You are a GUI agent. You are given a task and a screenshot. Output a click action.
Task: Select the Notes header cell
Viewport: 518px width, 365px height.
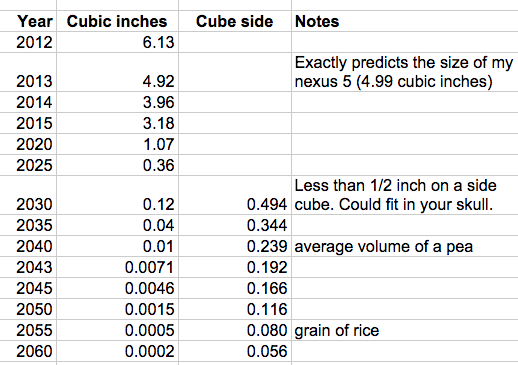[405, 21]
